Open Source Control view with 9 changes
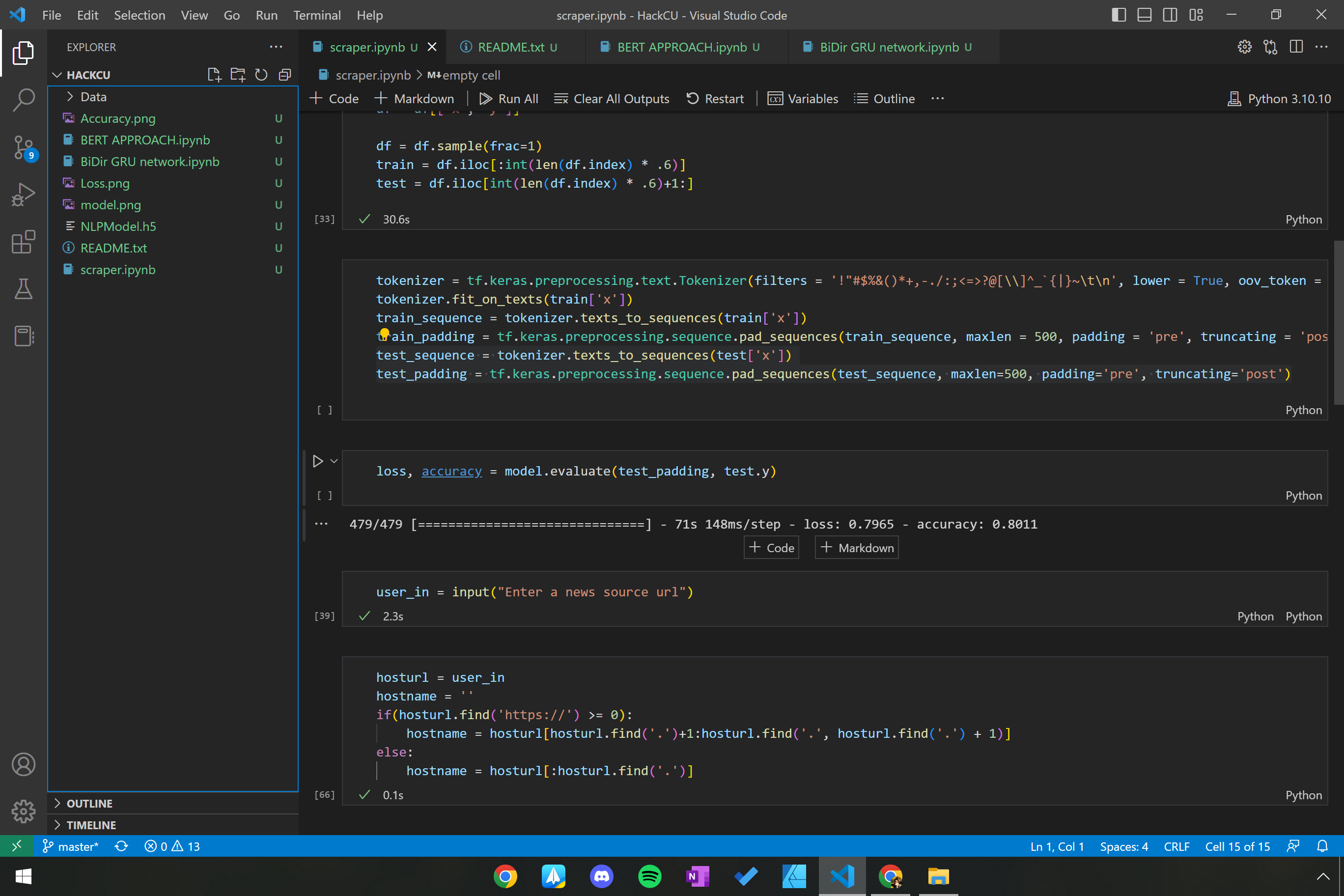Viewport: 1344px width, 896px height. 24,147
